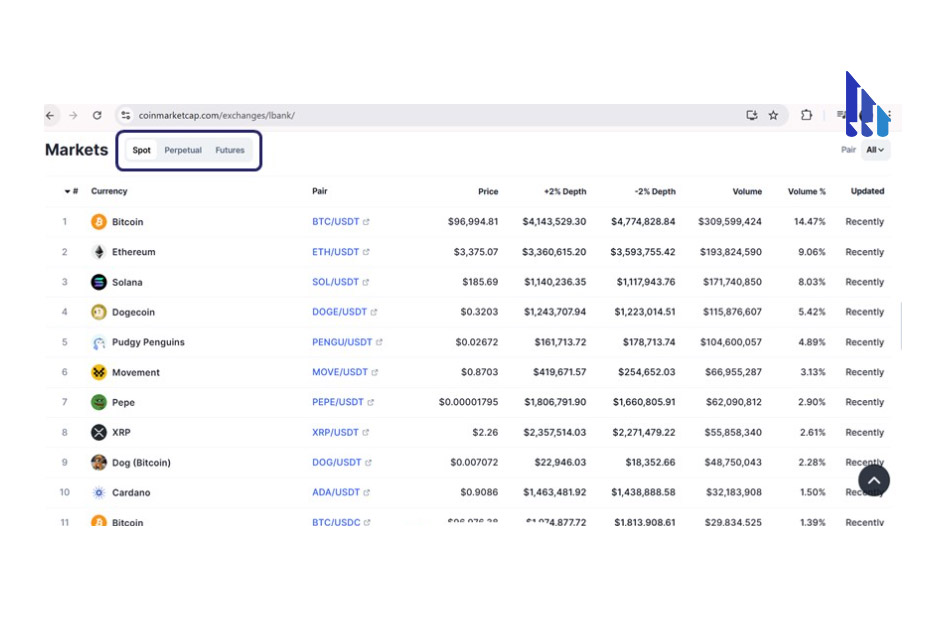Click the Updated column header
The image size is (946, 630).
pos(868,191)
